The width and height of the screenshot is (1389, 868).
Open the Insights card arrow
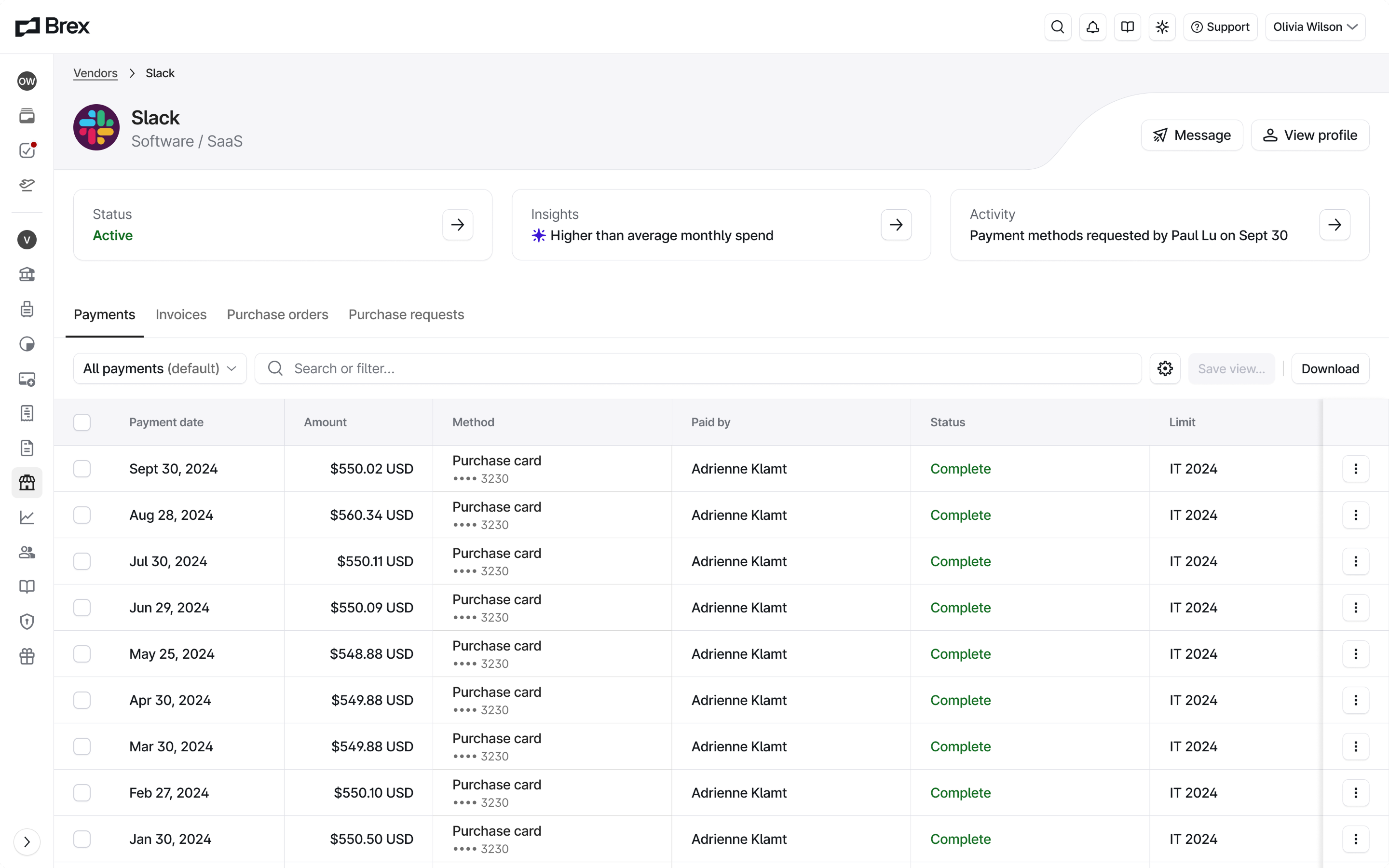pyautogui.click(x=896, y=224)
